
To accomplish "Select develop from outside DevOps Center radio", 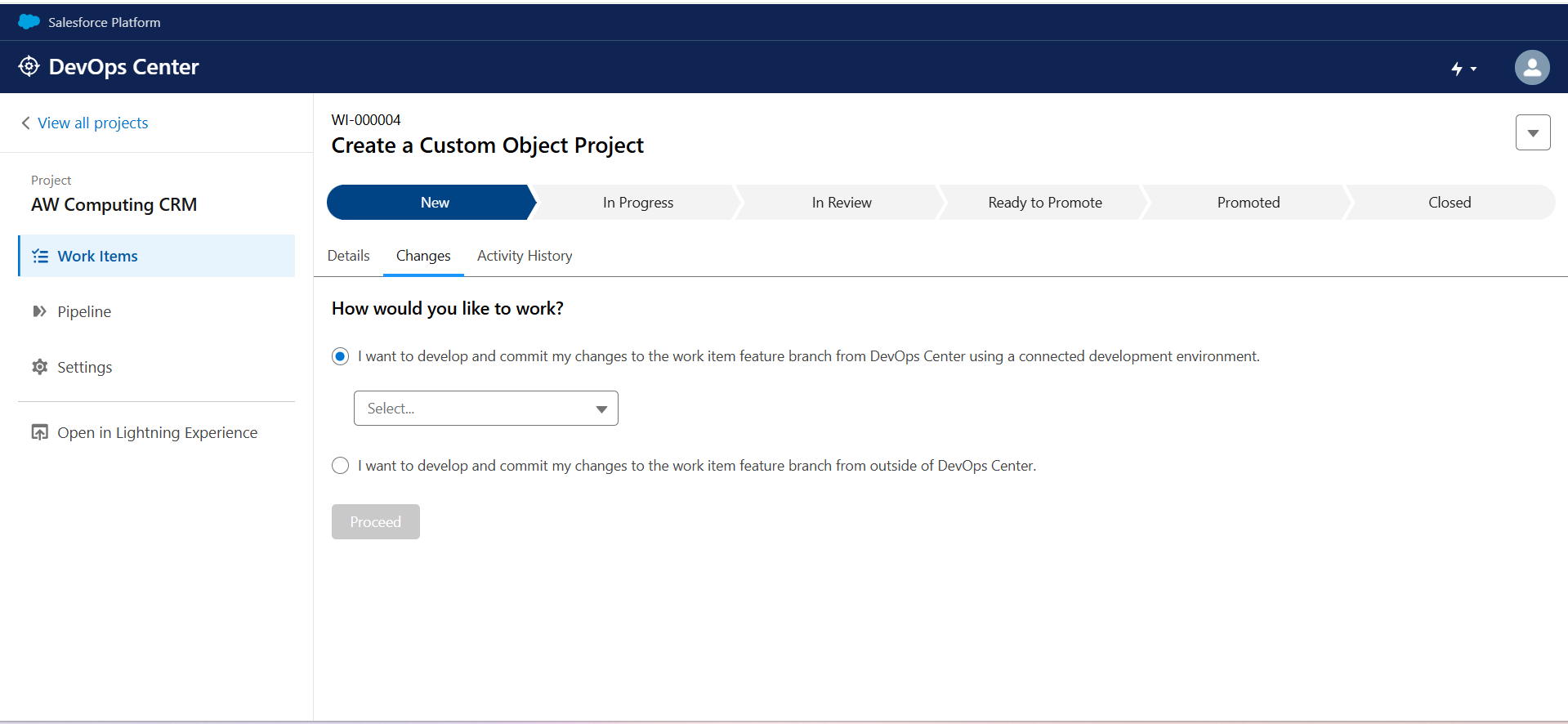I will (341, 466).
